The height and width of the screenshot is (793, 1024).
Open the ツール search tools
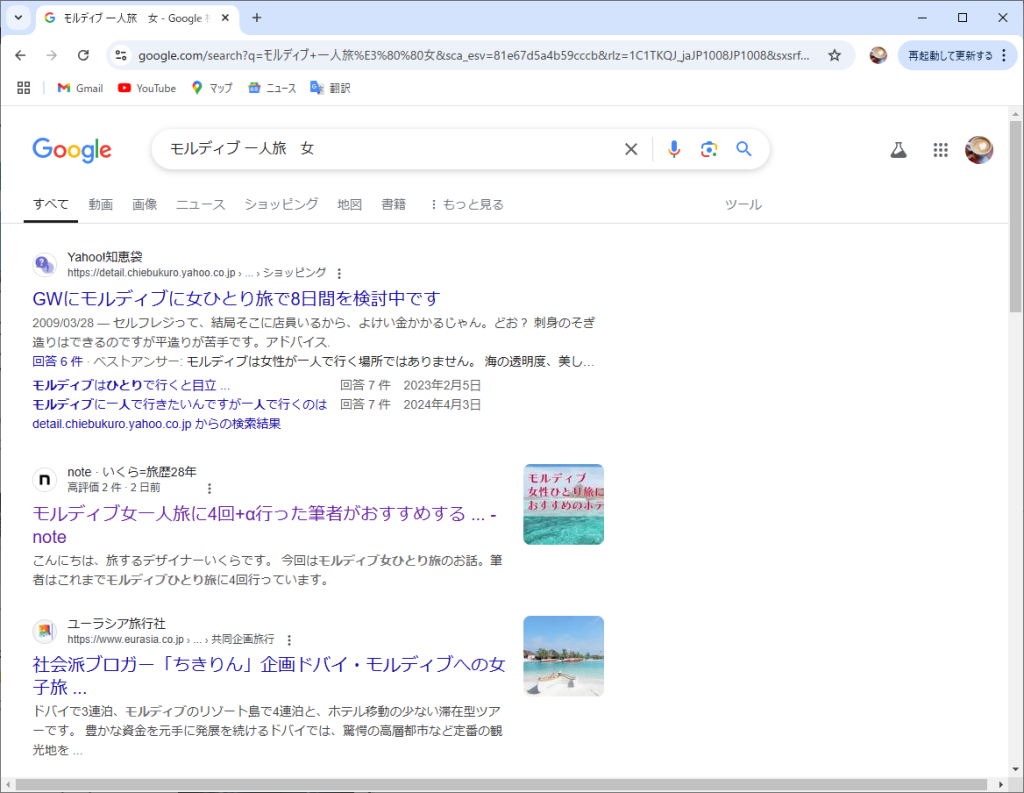pyautogui.click(x=743, y=204)
